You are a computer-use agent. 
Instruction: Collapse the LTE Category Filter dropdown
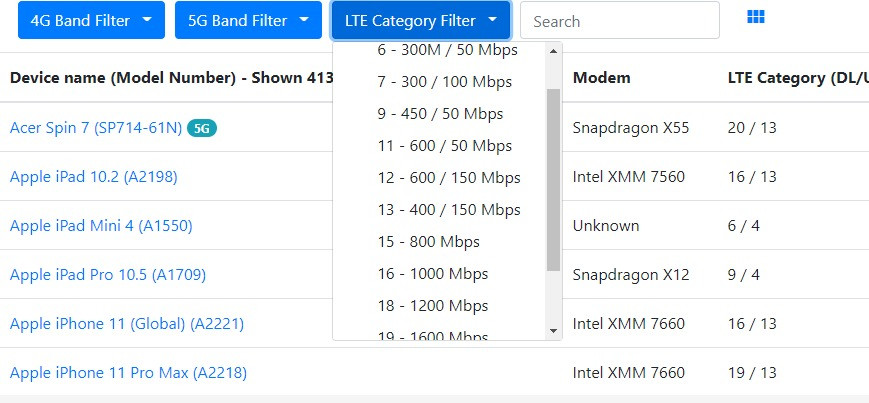coord(421,21)
